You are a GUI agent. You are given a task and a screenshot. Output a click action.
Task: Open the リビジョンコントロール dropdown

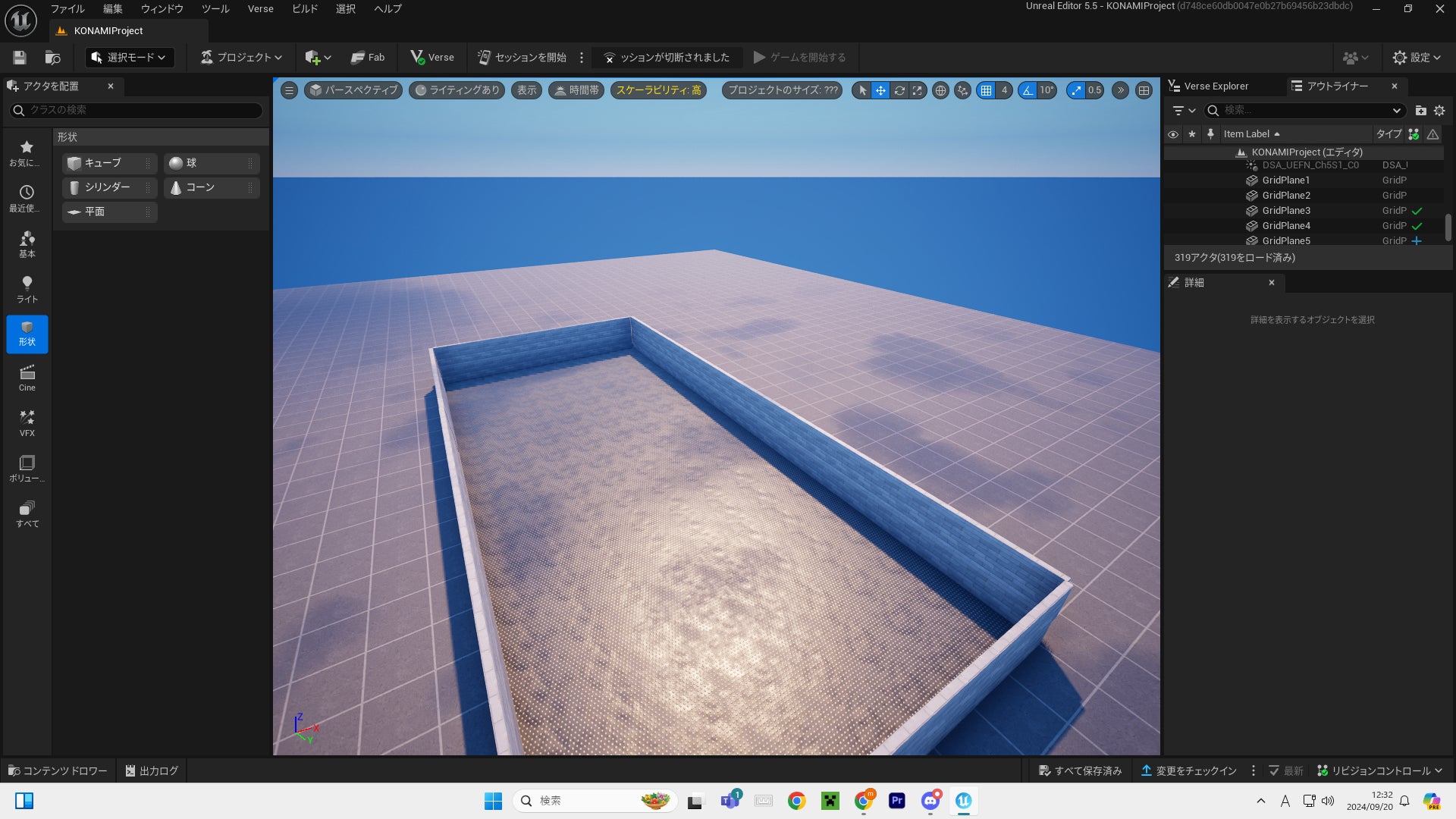click(1379, 770)
